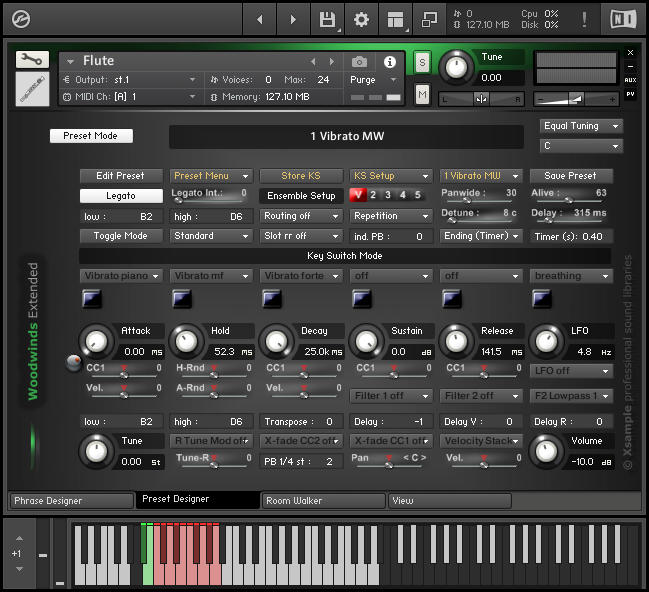Click the header Tune knob

[x=456, y=67]
